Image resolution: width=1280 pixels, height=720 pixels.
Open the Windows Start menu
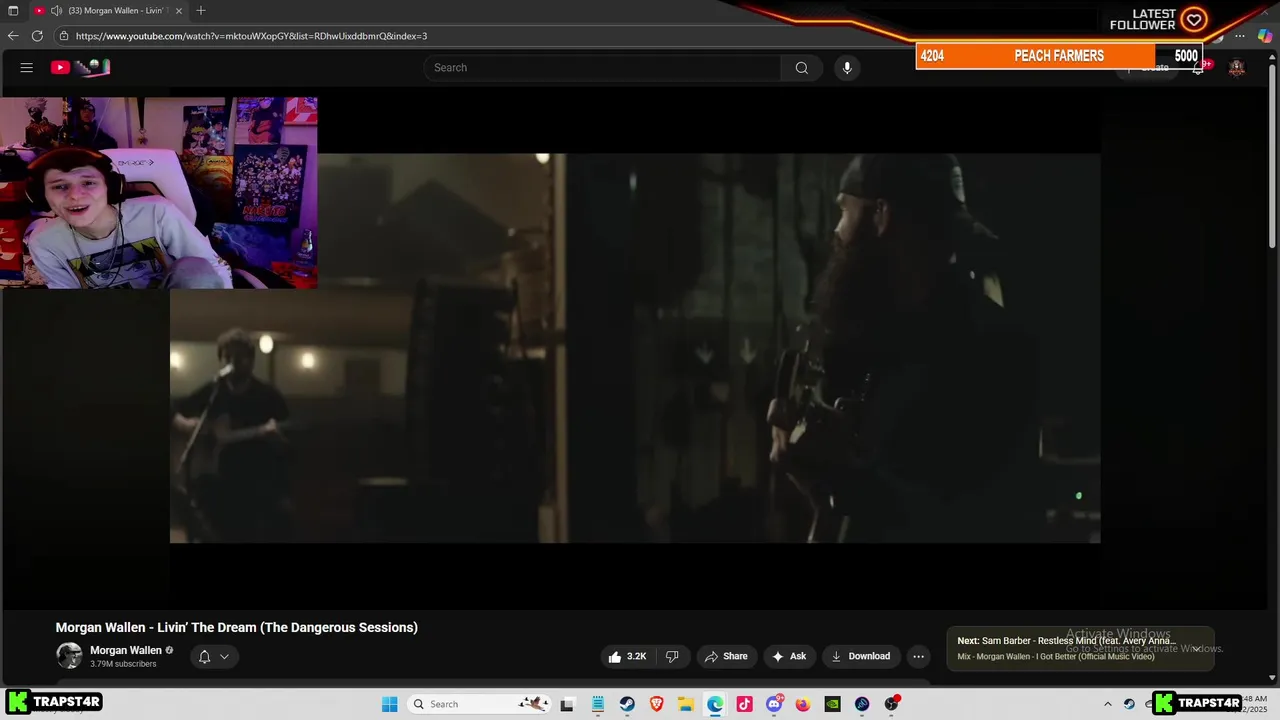[x=390, y=704]
